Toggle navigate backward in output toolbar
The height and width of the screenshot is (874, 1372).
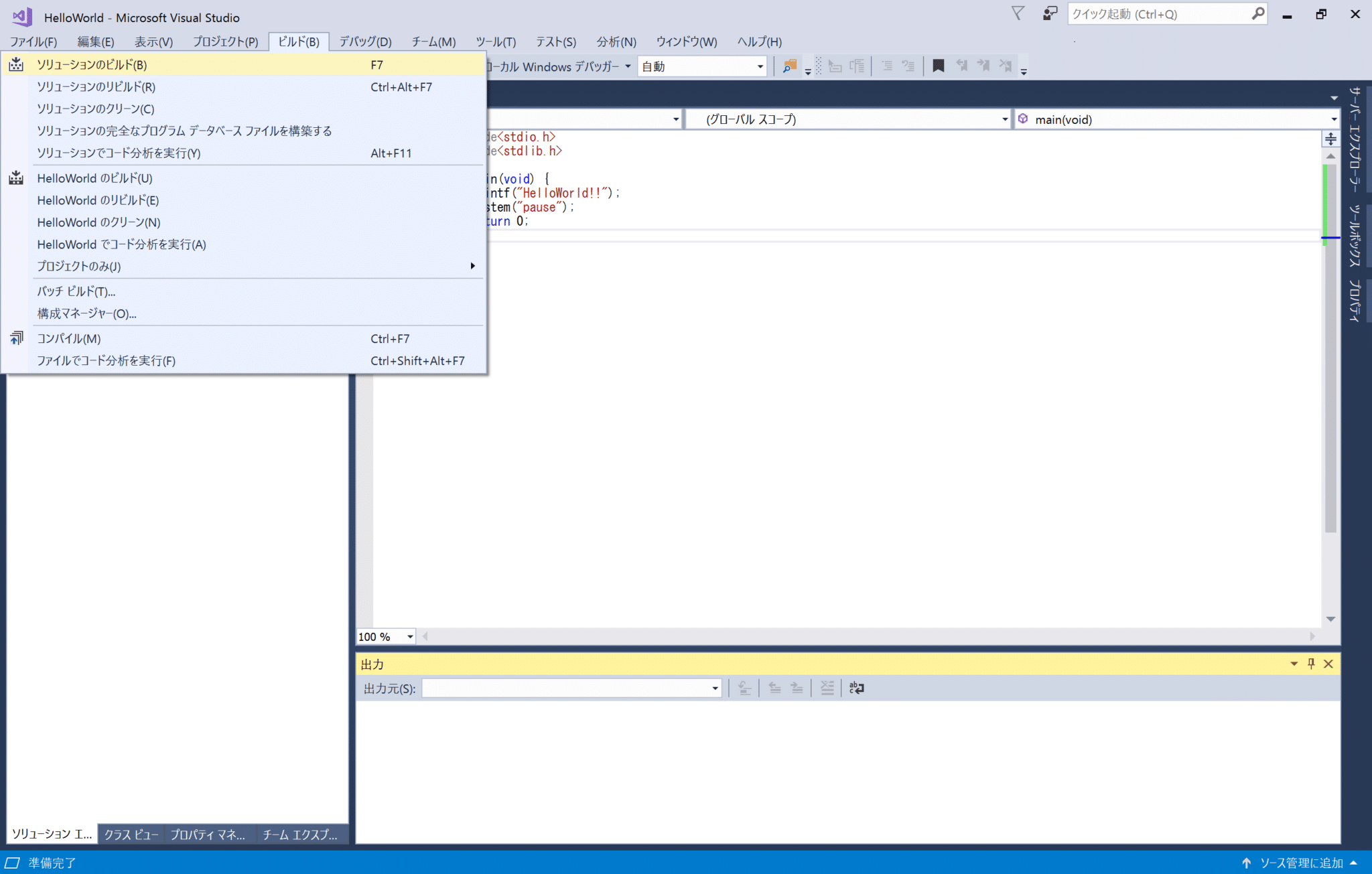point(775,687)
